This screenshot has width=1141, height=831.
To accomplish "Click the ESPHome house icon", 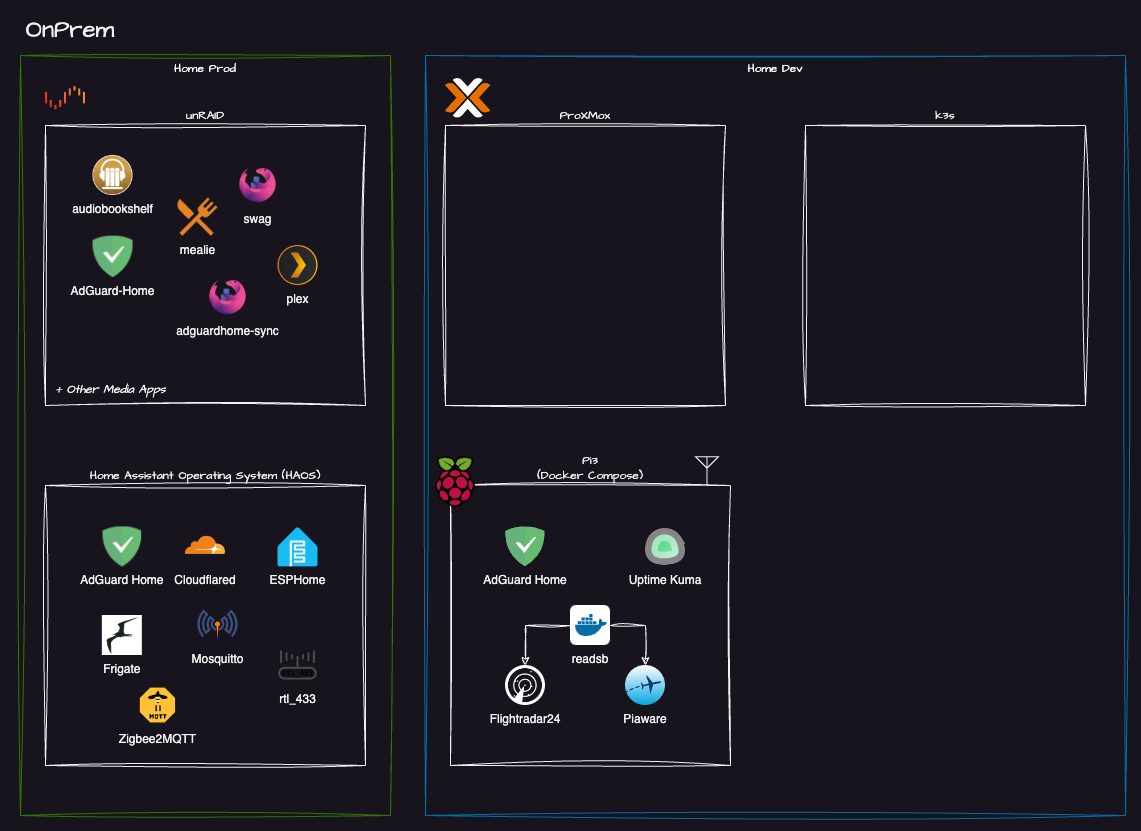I will coord(298,546).
